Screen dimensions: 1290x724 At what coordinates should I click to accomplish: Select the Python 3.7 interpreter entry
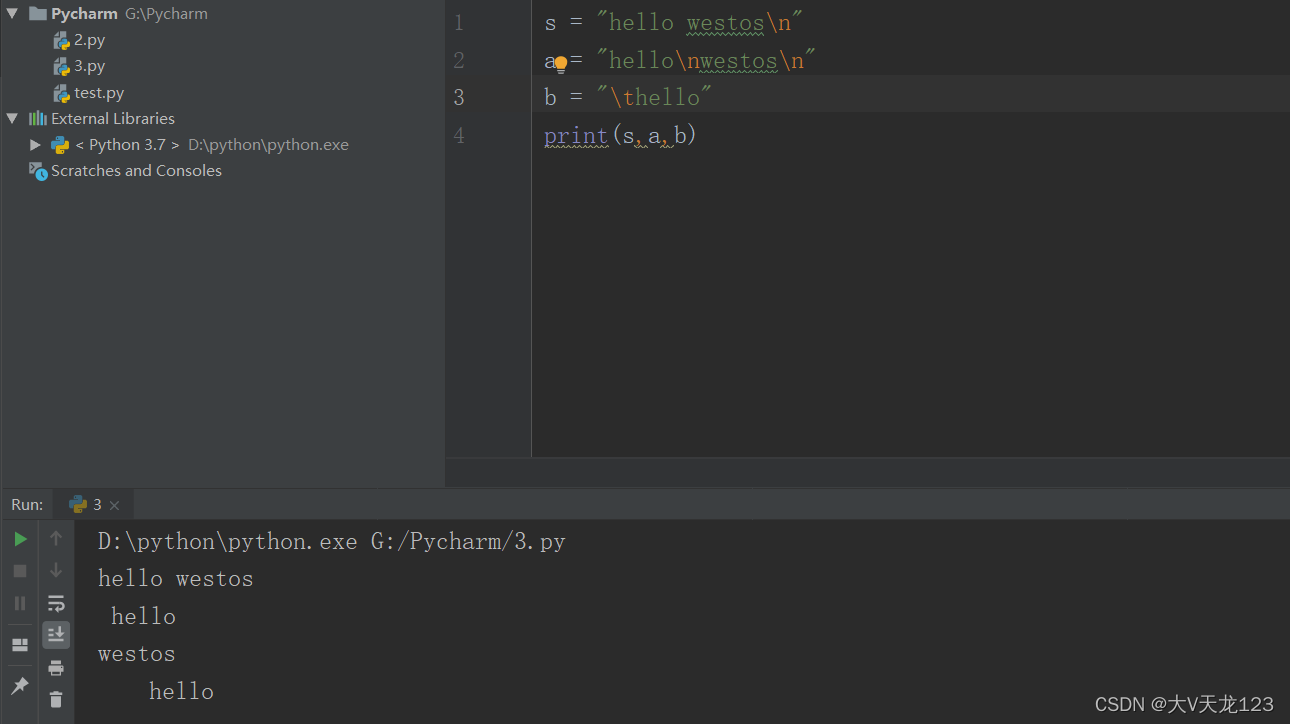[x=212, y=144]
